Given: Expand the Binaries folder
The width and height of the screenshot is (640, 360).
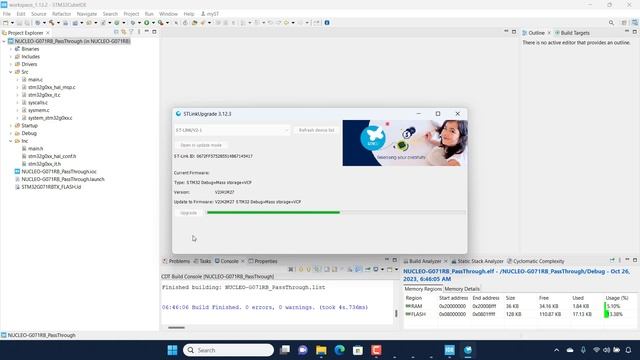Looking at the screenshot, I should click(11, 49).
